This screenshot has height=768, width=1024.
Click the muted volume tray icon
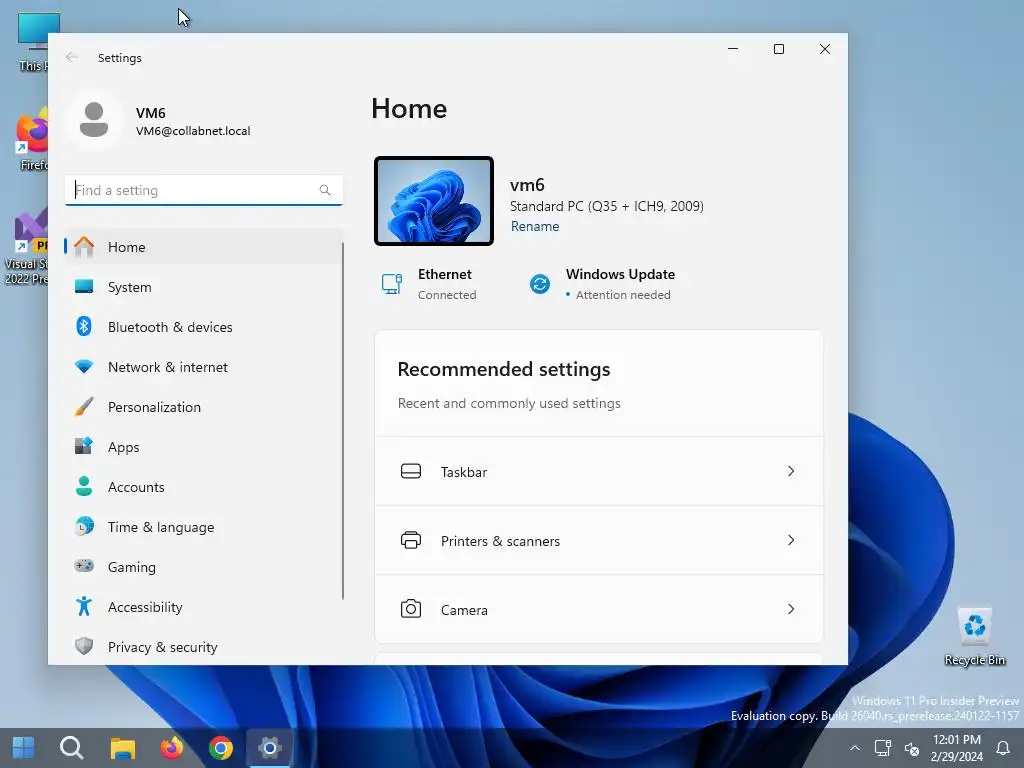point(912,748)
